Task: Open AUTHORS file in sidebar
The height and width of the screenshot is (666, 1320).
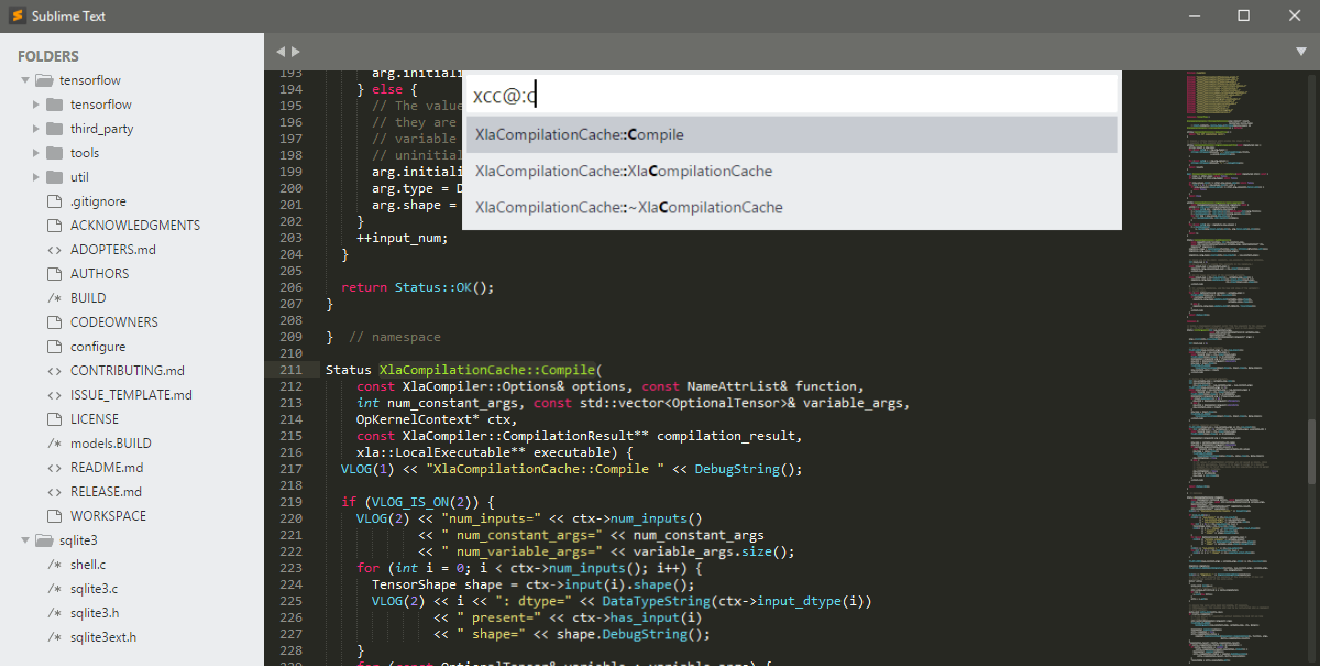Action: click(x=100, y=274)
